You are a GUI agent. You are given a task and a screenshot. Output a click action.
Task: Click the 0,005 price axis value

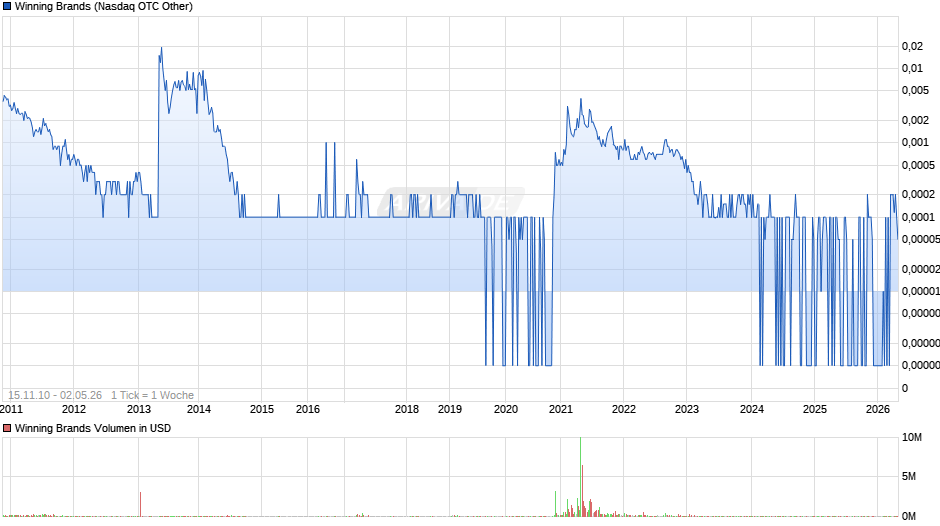915,91
